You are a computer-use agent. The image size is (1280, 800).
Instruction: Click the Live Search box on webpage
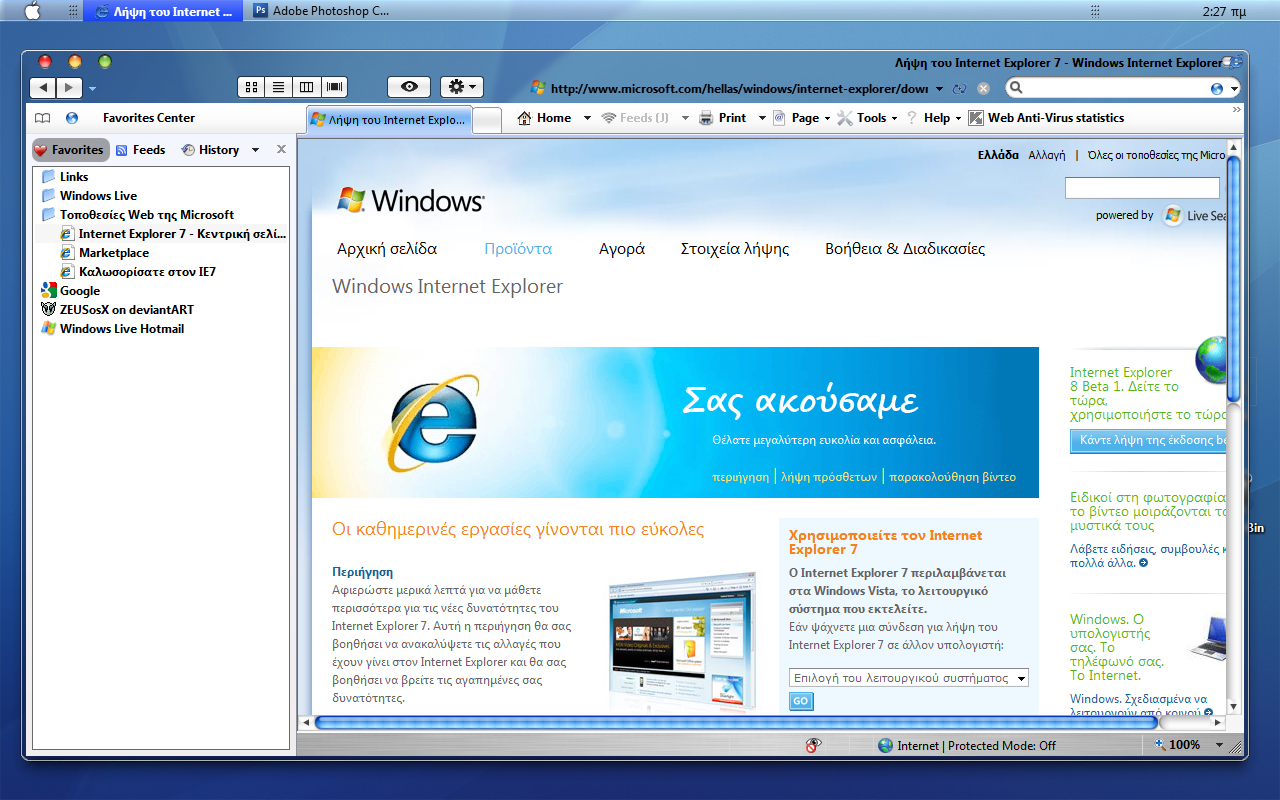click(1142, 188)
